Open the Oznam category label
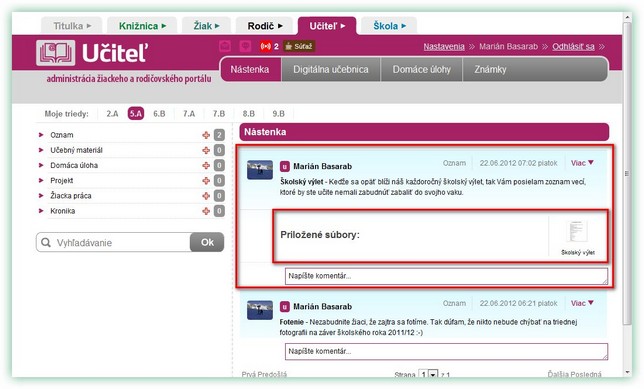Viewport: 644px width, 389px height. tap(62, 135)
